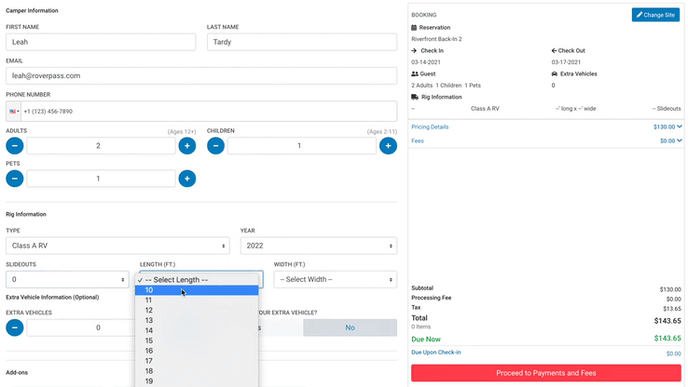Edit the Email field
This screenshot has width=688, height=387.
[201, 76]
